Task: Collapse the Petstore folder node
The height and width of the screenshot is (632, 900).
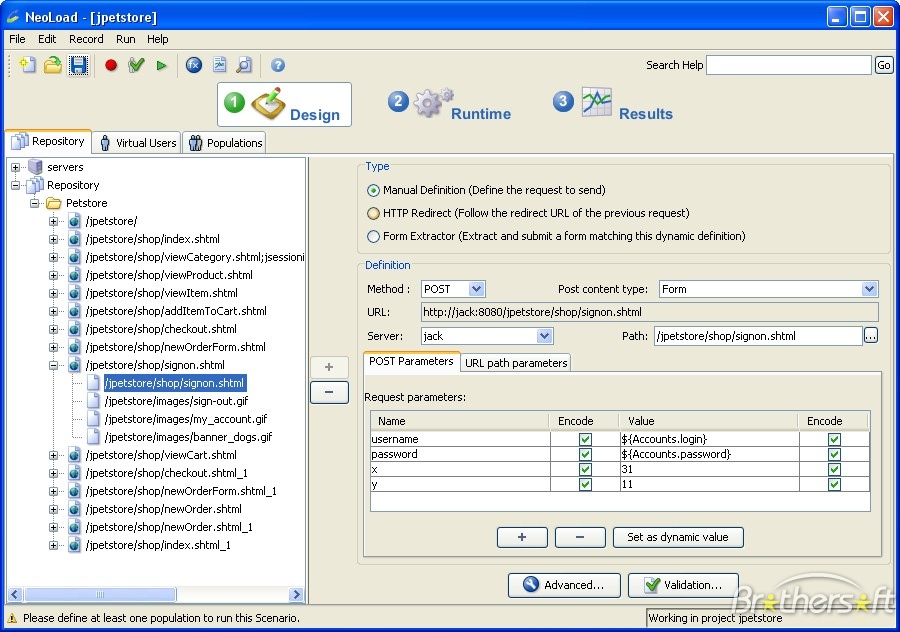Action: coord(34,203)
